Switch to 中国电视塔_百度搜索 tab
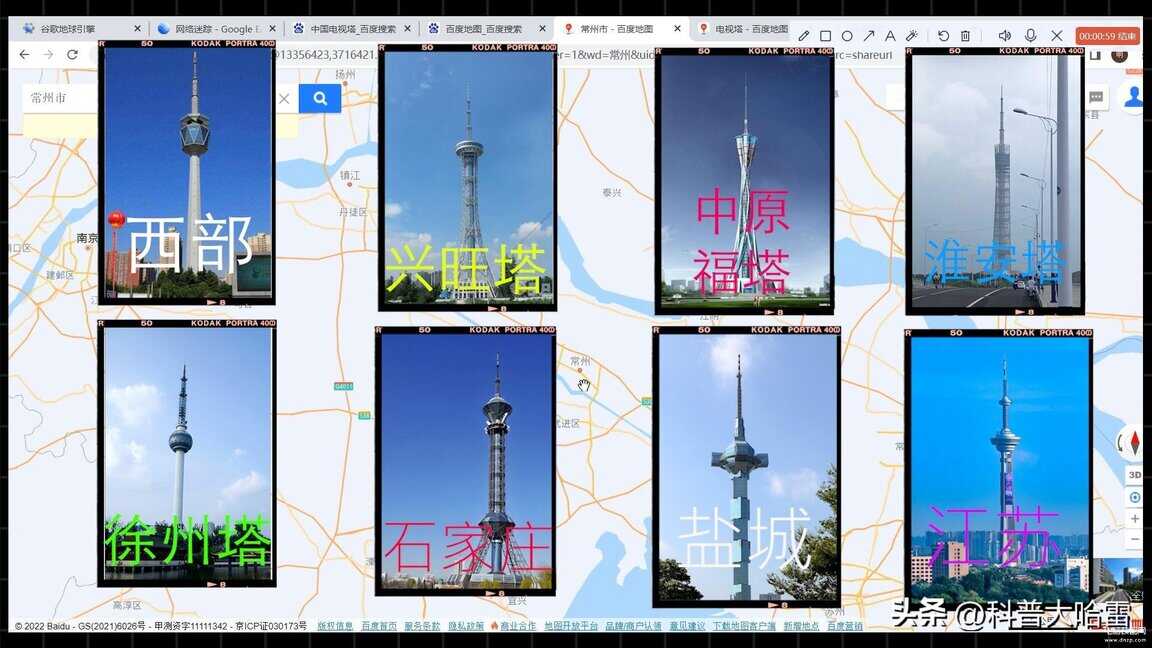Image resolution: width=1152 pixels, height=648 pixels. [353, 29]
